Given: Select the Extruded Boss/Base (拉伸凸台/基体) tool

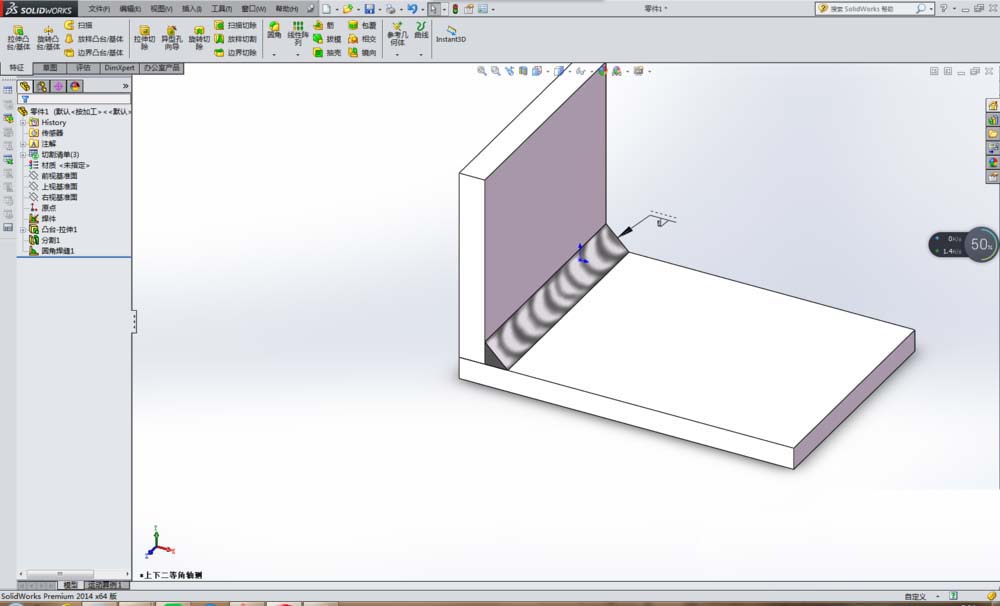Looking at the screenshot, I should tap(18, 38).
